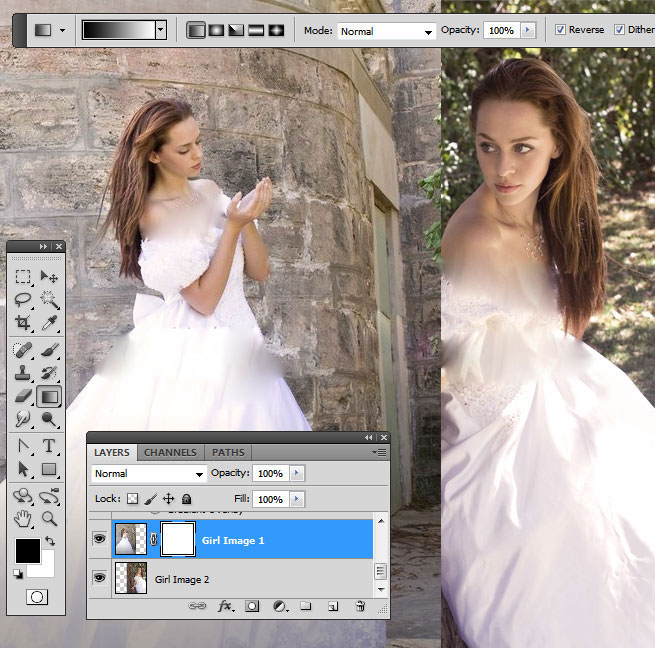
Task: Toggle visibility of Girl Image 2 layer
Action: [x=99, y=578]
